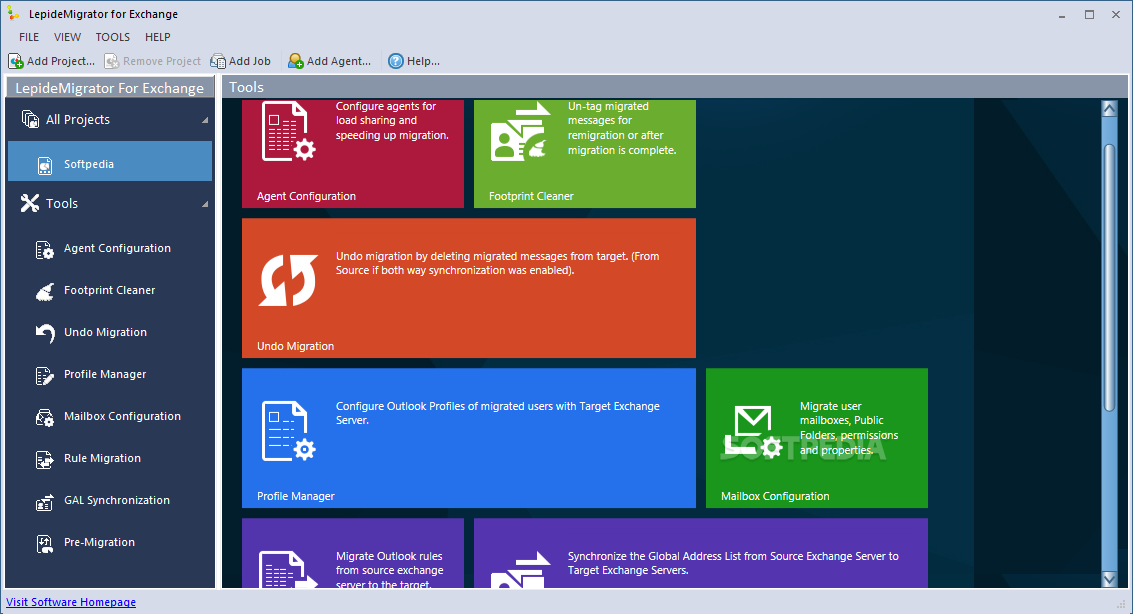The height and width of the screenshot is (614, 1133).
Task: Click the vertical scrollbar thumb in Tools panel
Action: (1109, 278)
